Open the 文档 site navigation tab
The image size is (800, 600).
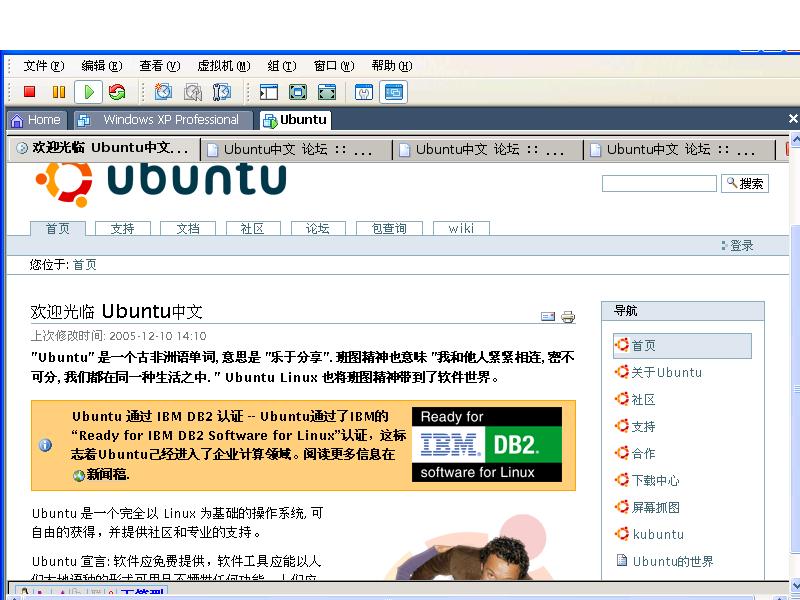tap(188, 229)
